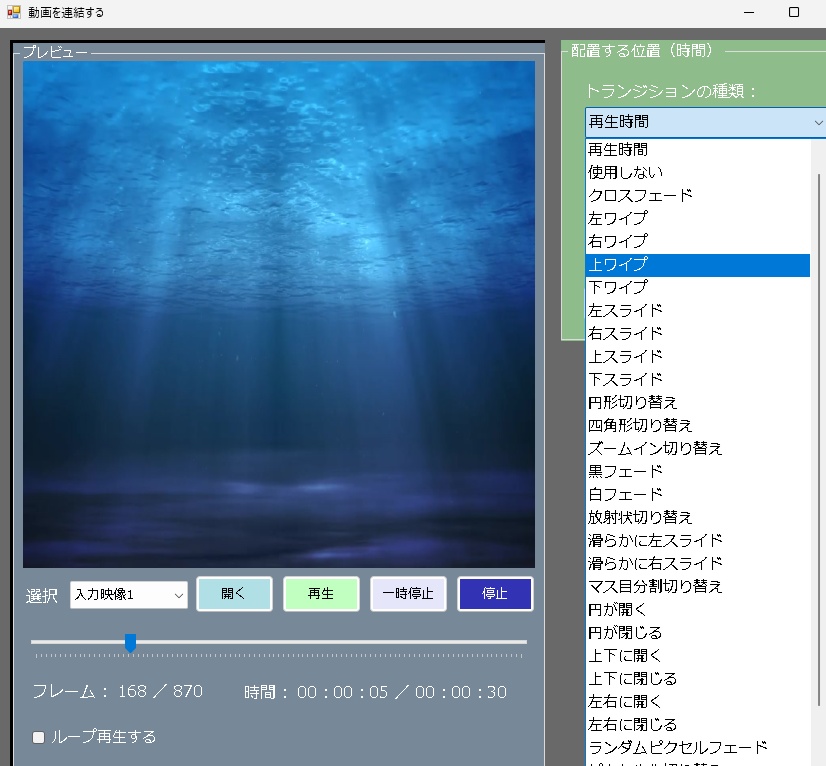
Task: Open the トランジションの種類 combo box
Action: click(x=704, y=122)
